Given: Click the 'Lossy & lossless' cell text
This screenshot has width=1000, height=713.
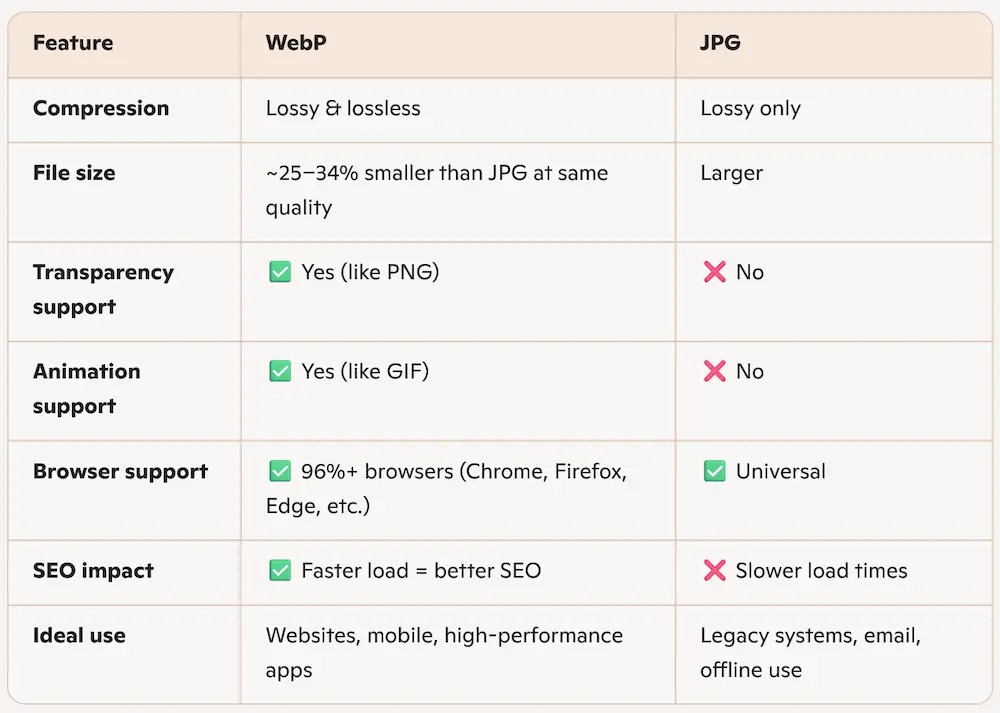Looking at the screenshot, I should [x=343, y=108].
